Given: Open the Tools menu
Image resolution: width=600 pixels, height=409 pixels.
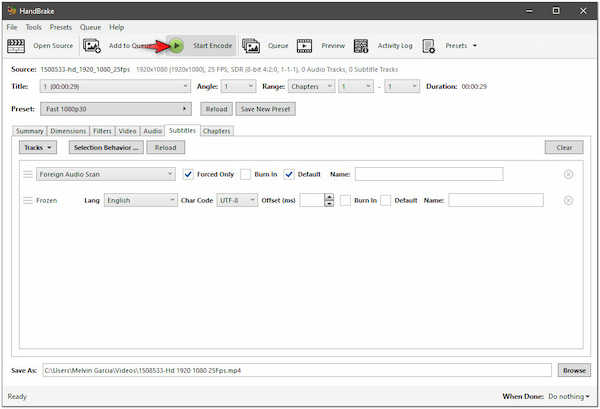Looking at the screenshot, I should point(34,27).
